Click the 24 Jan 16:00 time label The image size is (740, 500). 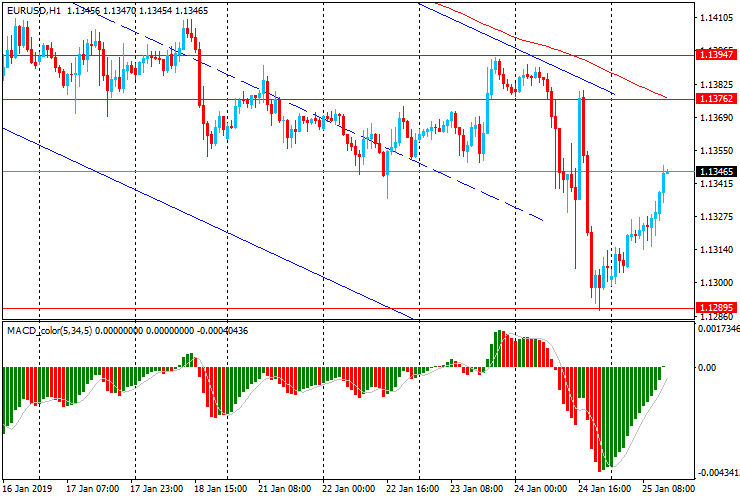pyautogui.click(x=605, y=489)
